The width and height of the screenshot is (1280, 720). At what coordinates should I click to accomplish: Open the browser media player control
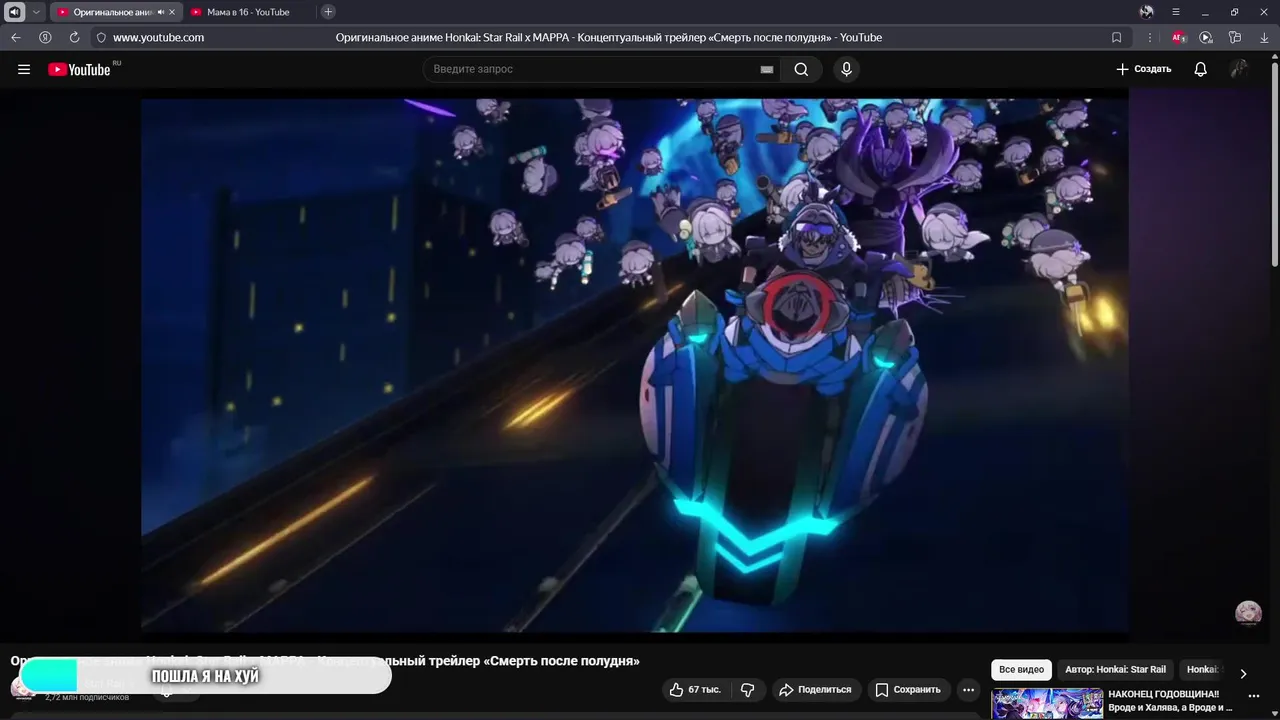point(1206,37)
